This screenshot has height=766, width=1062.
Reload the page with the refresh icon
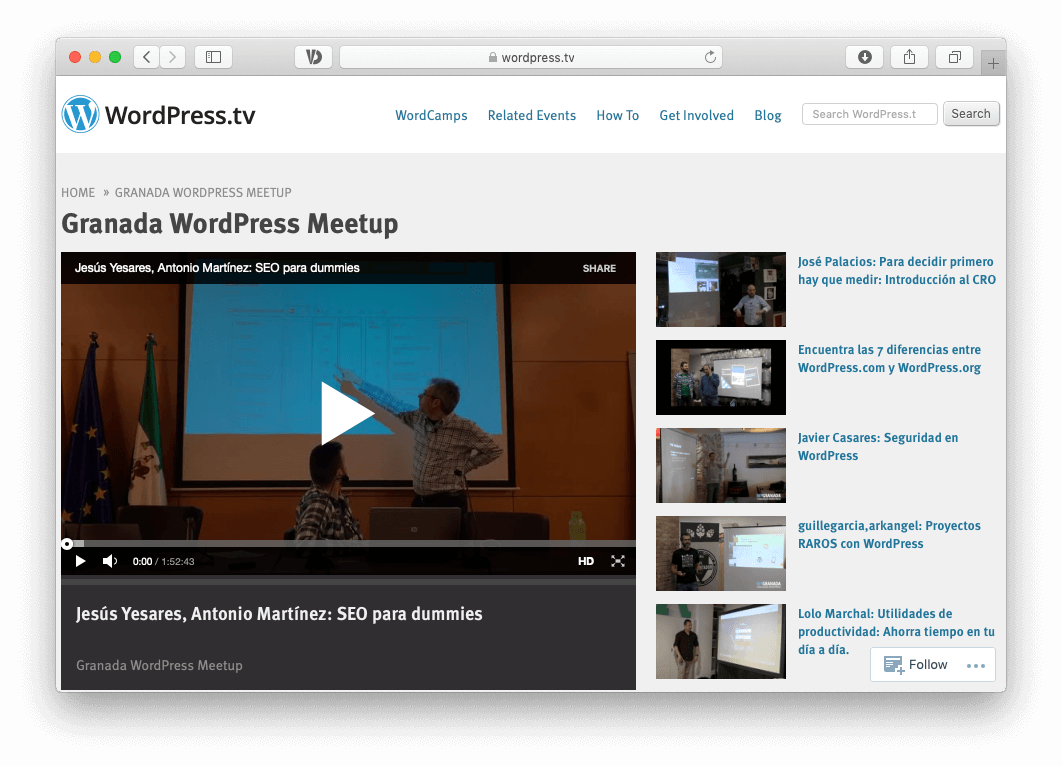coord(710,57)
